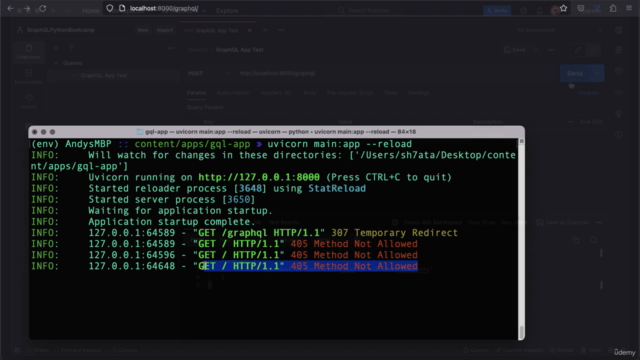
Task: Select the Tests tab
Action: tap(391, 93)
